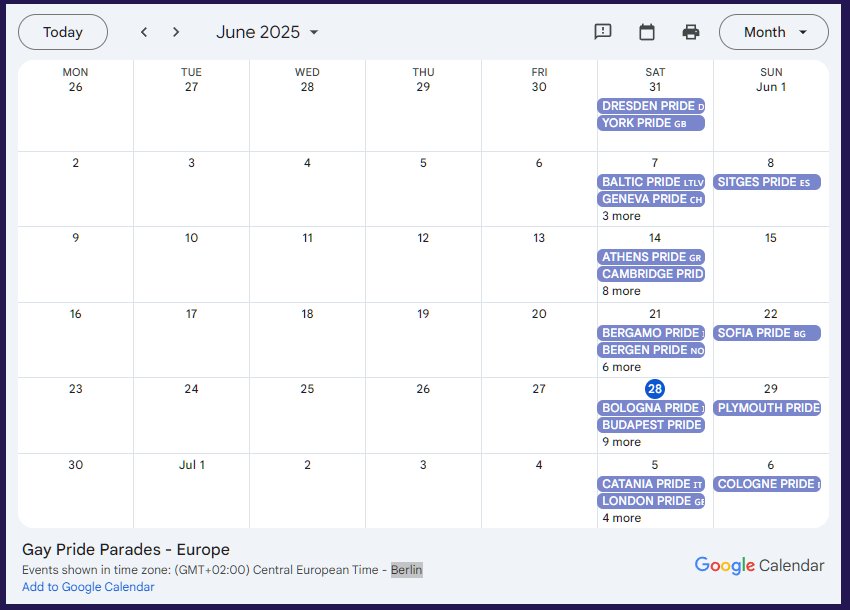Go to previous month arrow

[144, 33]
